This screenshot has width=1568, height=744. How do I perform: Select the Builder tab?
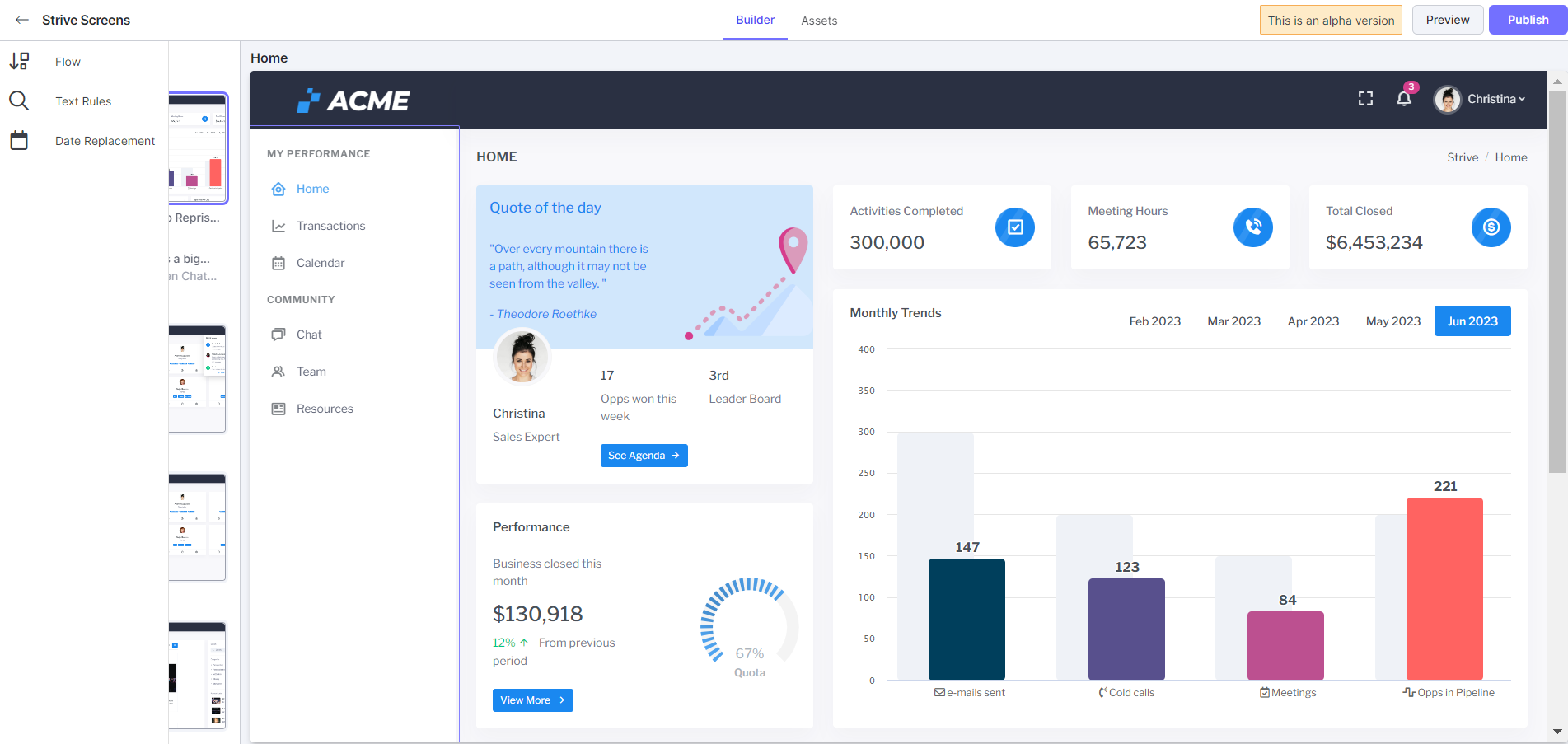pyautogui.click(x=755, y=20)
